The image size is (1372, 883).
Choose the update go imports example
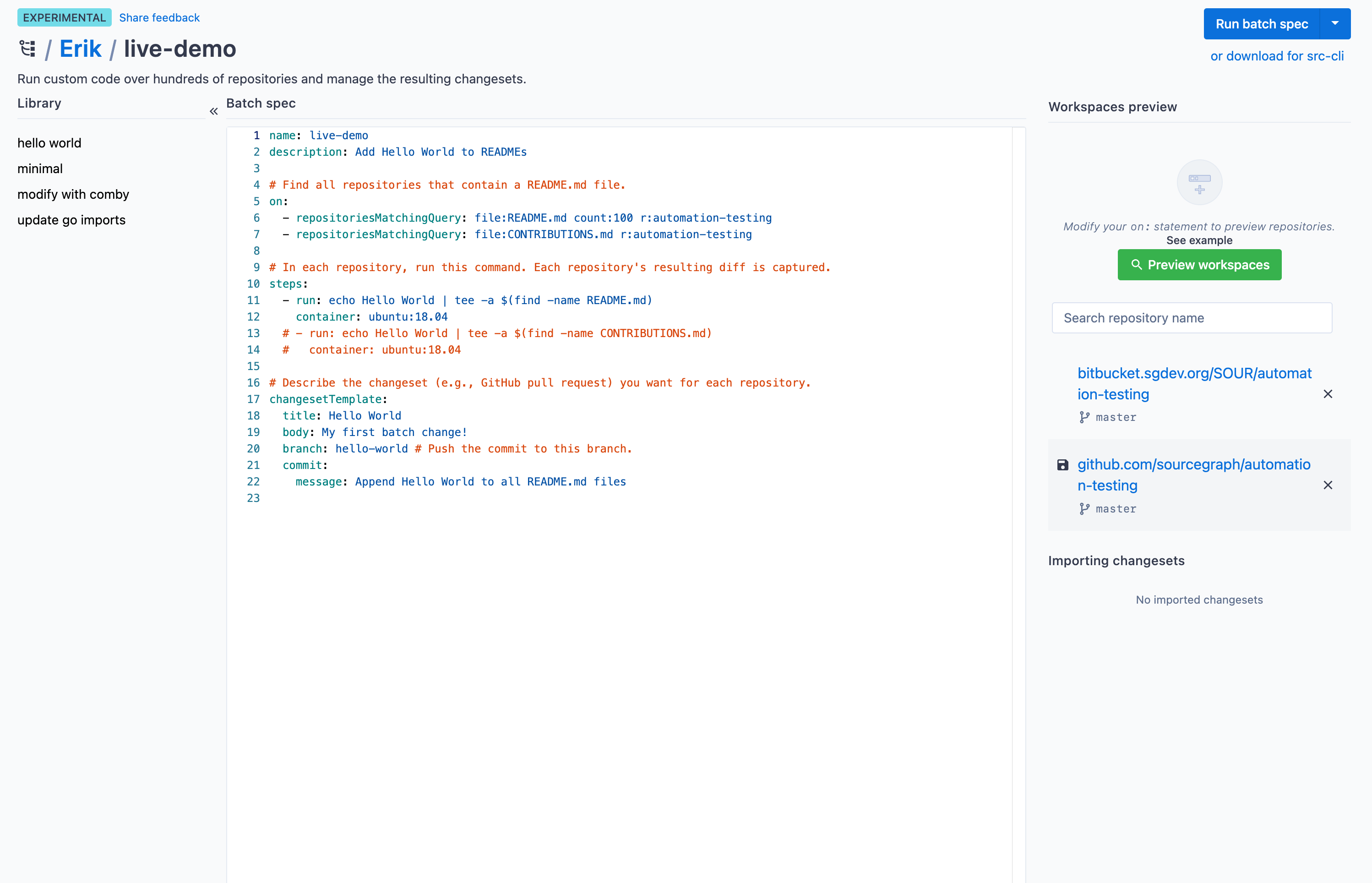[x=71, y=220]
